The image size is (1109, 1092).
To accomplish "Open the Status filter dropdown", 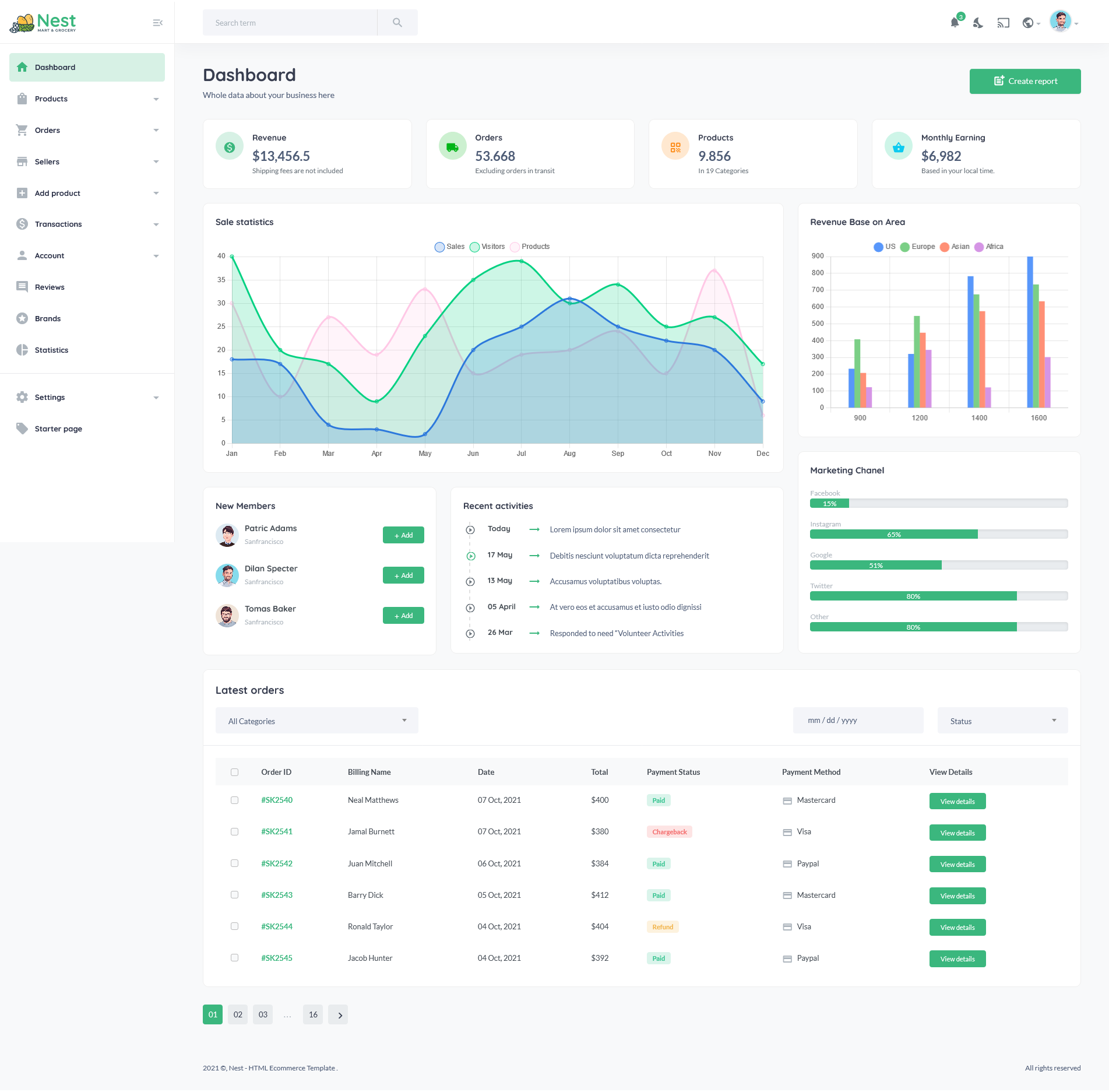I will point(1002,721).
